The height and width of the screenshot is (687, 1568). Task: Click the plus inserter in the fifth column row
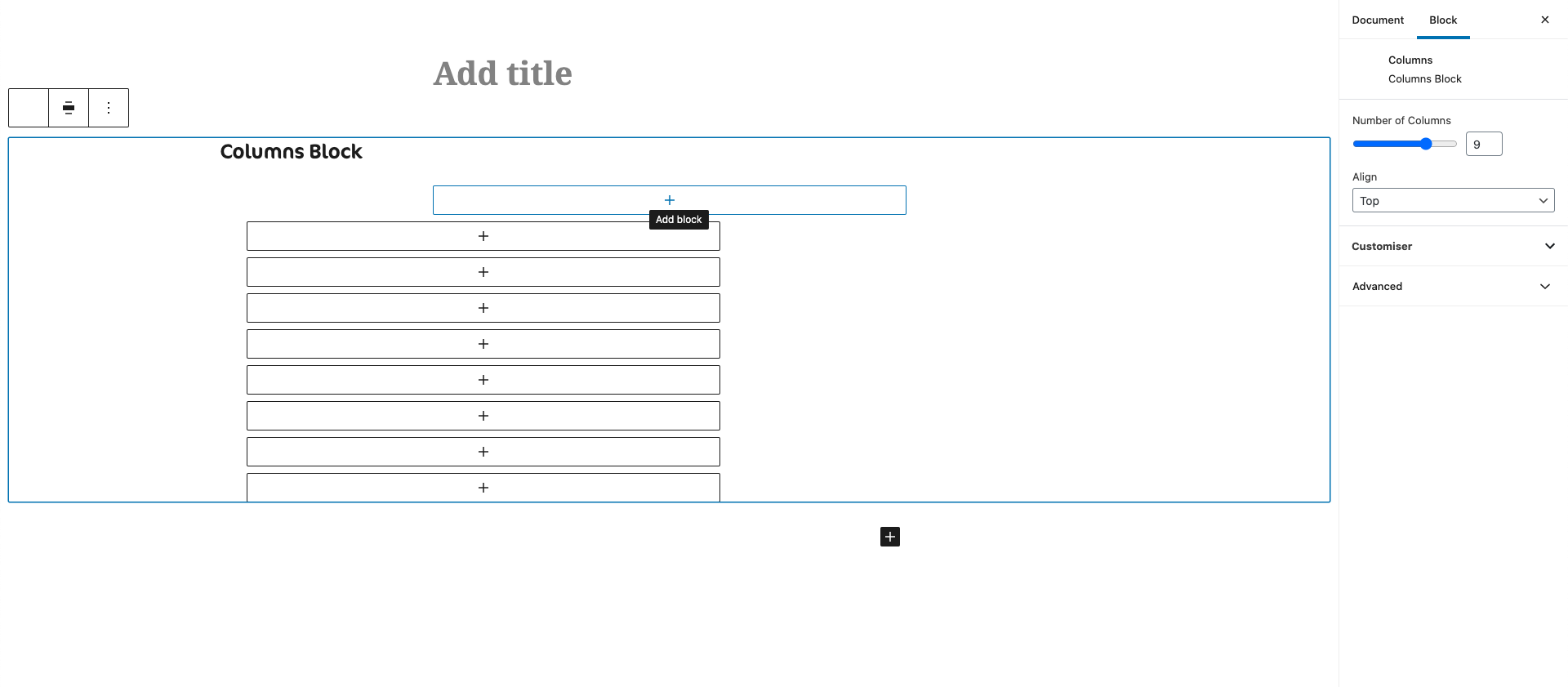coord(483,379)
